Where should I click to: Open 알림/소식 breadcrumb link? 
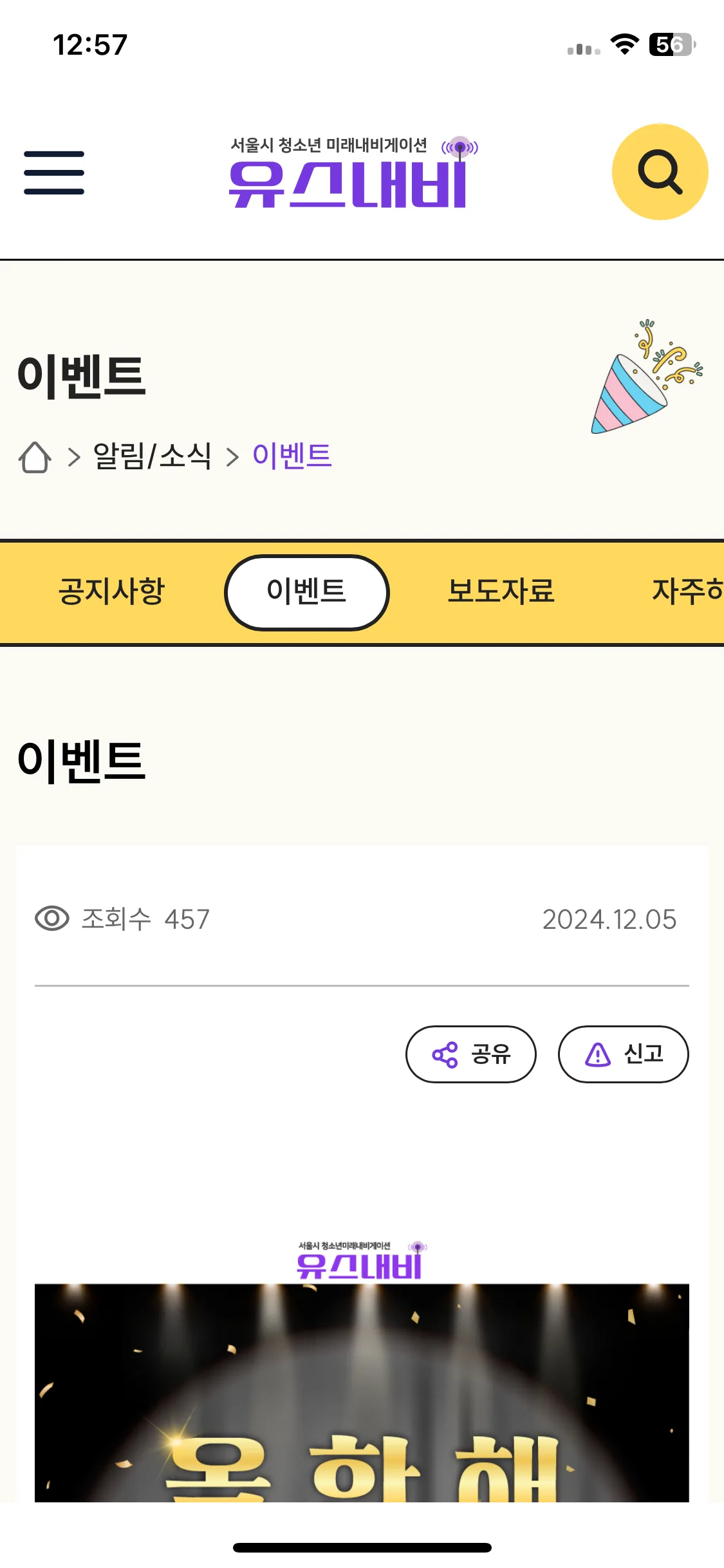[x=153, y=456]
